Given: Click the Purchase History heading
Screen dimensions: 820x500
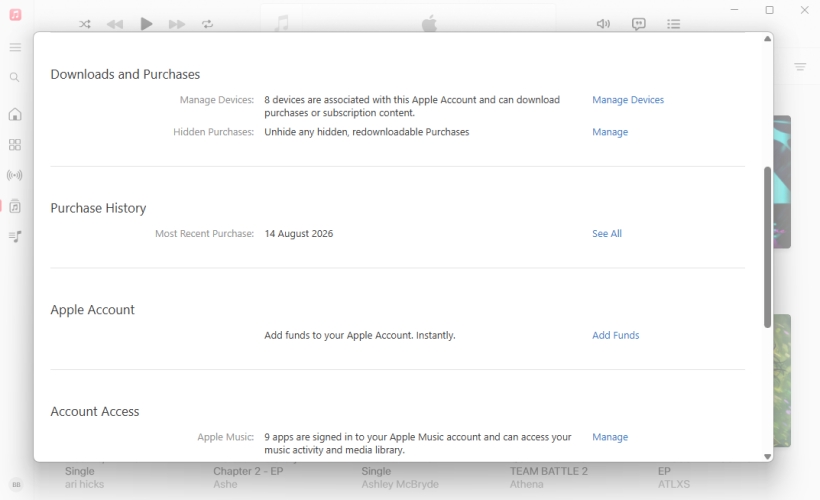Looking at the screenshot, I should (x=98, y=208).
